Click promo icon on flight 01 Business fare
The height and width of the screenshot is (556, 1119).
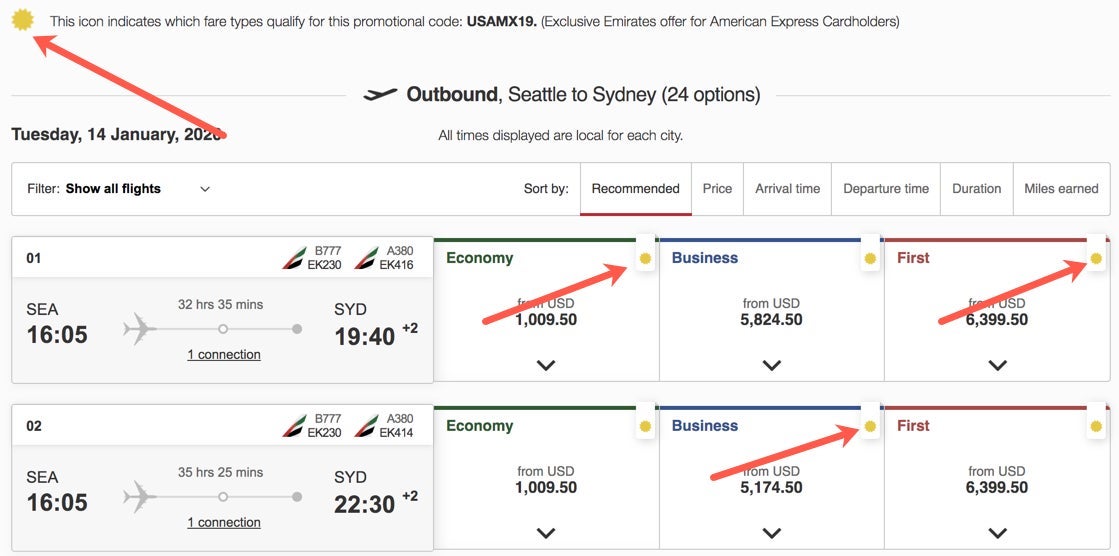[870, 259]
